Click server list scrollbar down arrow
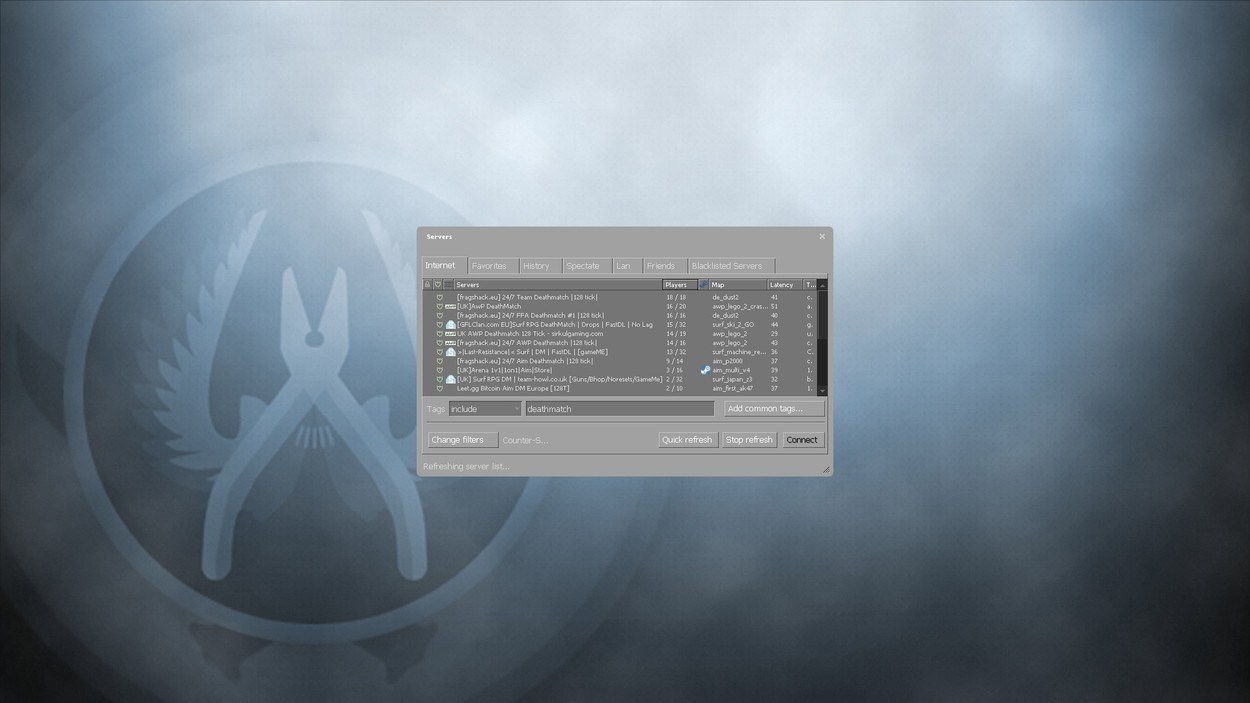This screenshot has width=1250, height=703. coord(822,391)
